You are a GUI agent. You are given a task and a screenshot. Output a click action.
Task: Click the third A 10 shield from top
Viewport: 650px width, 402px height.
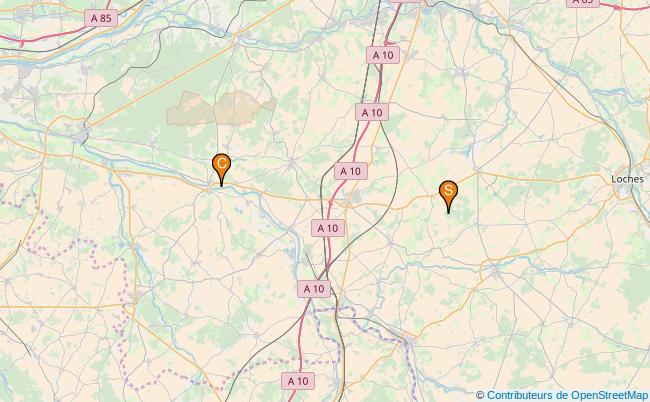[x=351, y=171]
